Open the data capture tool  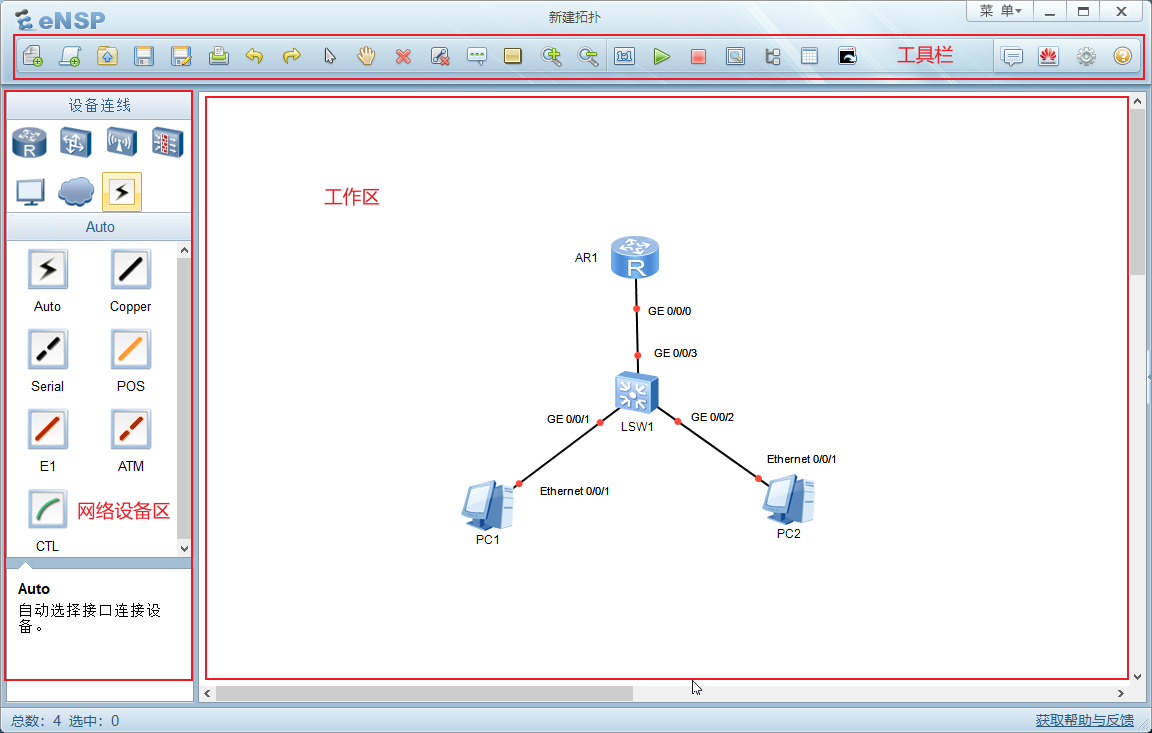pyautogui.click(x=735, y=56)
